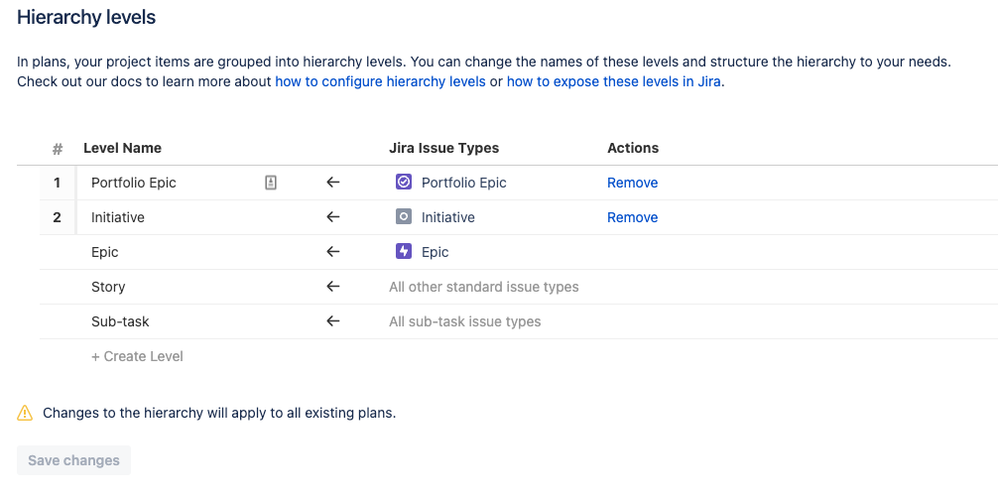
Task: Click the Epic level name
Action: point(104,252)
